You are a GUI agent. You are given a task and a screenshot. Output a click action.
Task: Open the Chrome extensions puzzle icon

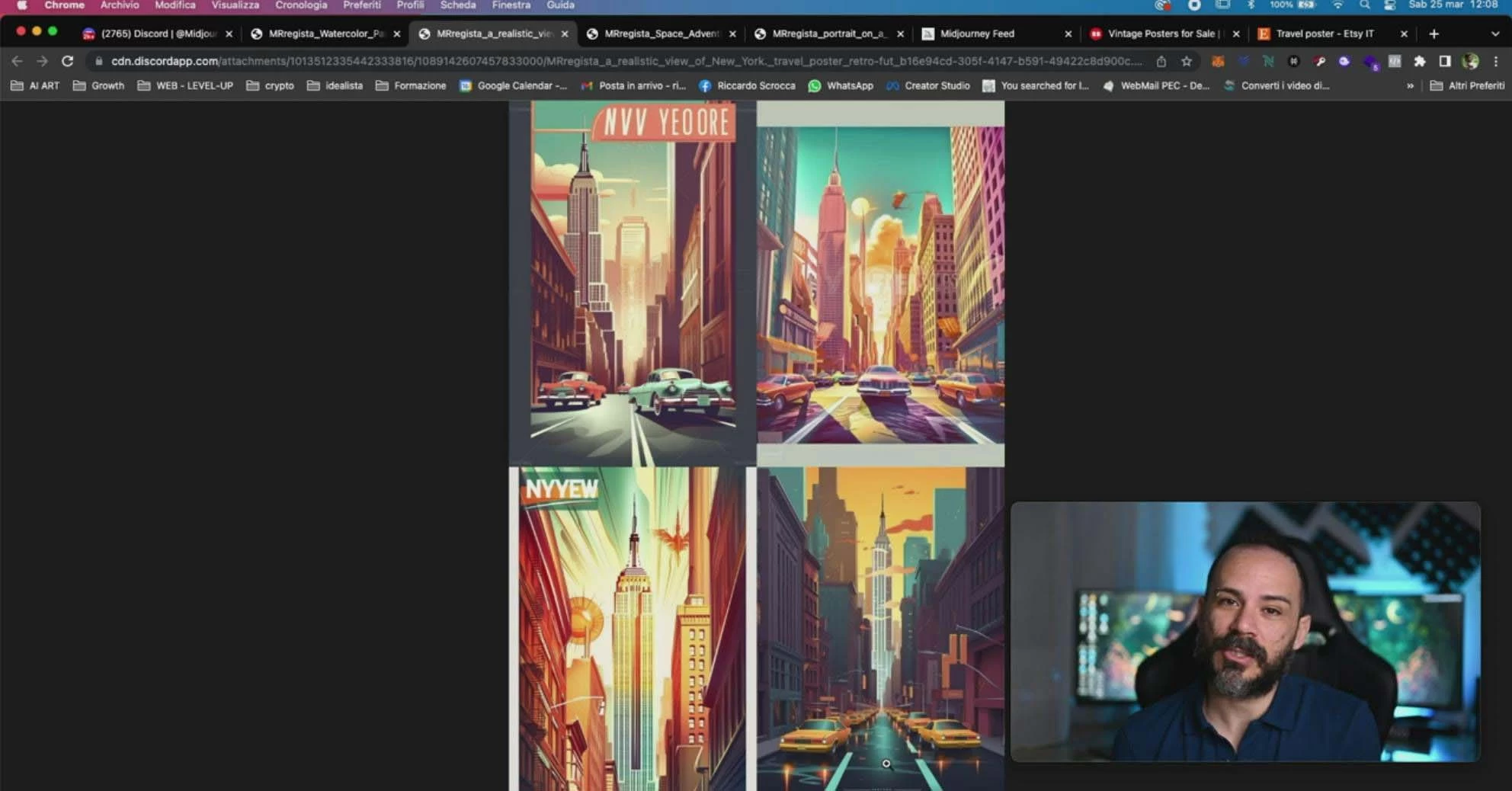(x=1421, y=61)
